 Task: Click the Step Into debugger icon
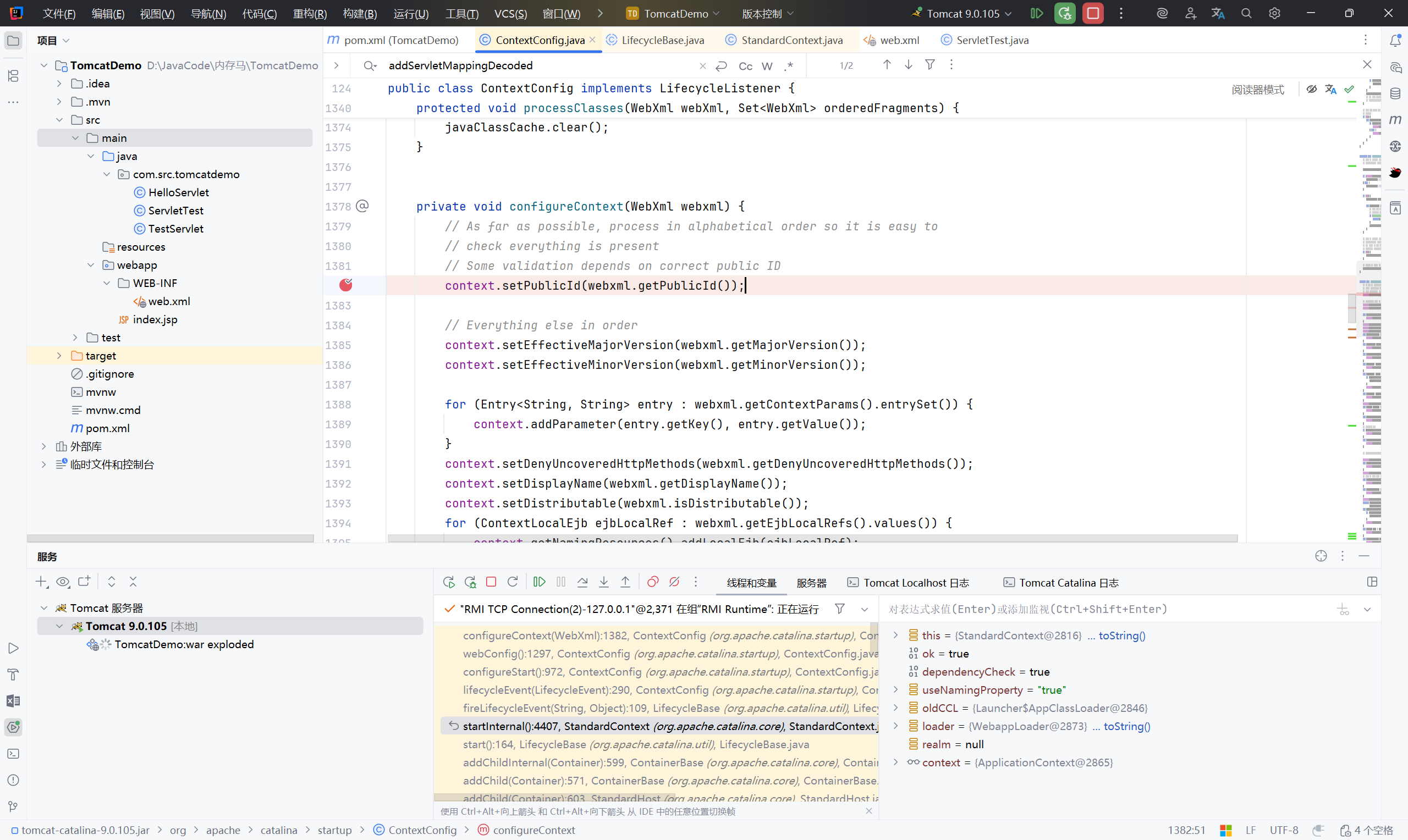tap(603, 582)
